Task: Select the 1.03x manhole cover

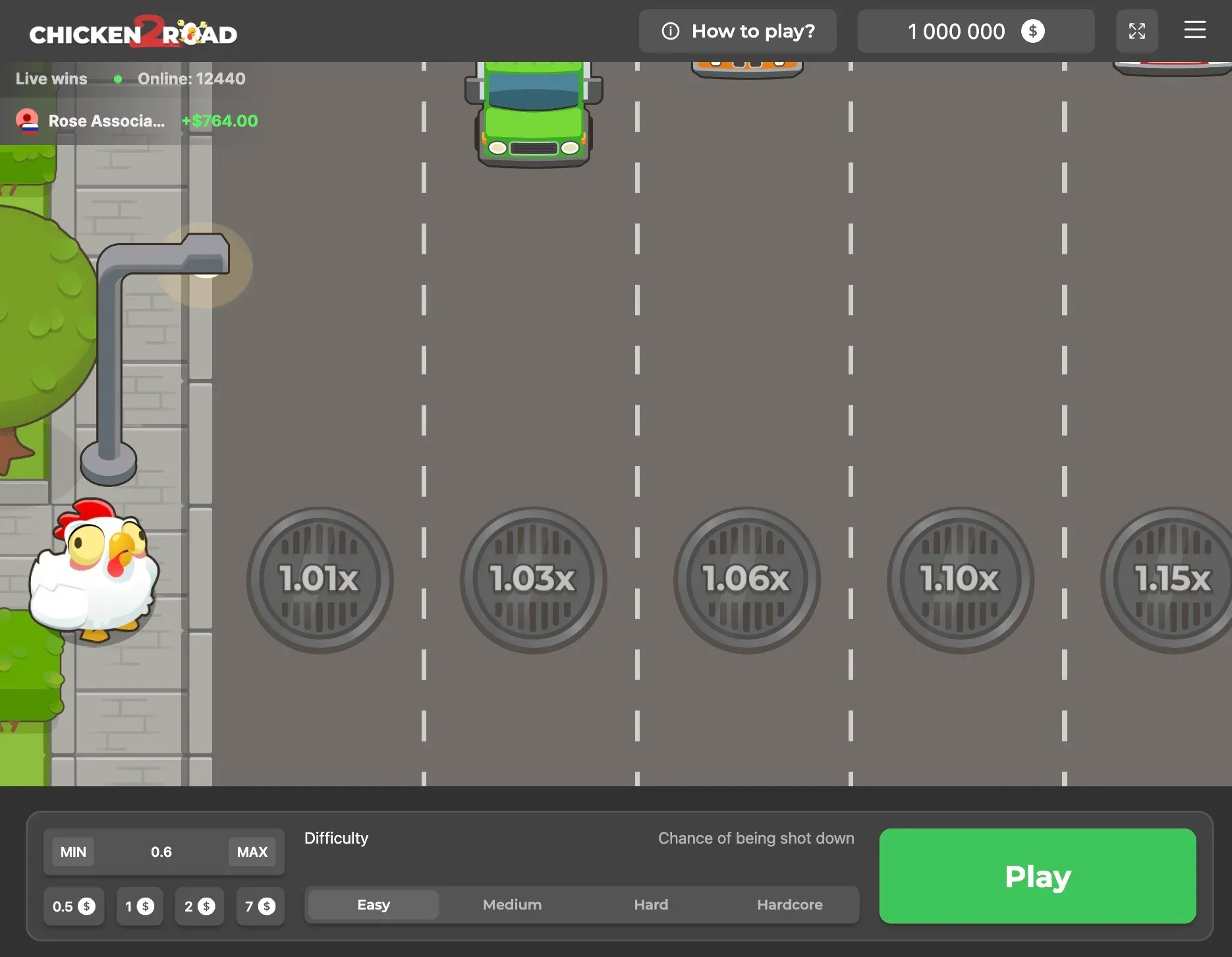Action: (x=533, y=579)
